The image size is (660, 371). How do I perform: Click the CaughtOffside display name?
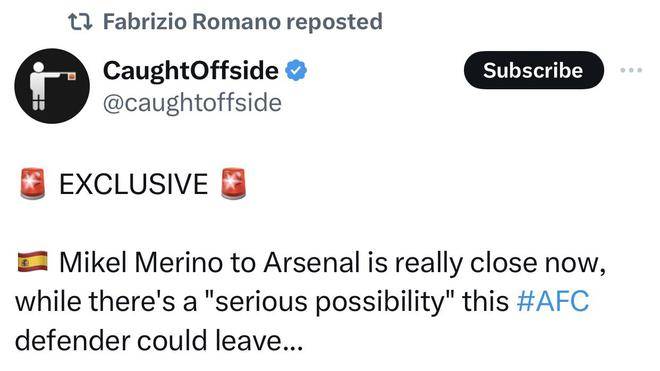click(191, 70)
